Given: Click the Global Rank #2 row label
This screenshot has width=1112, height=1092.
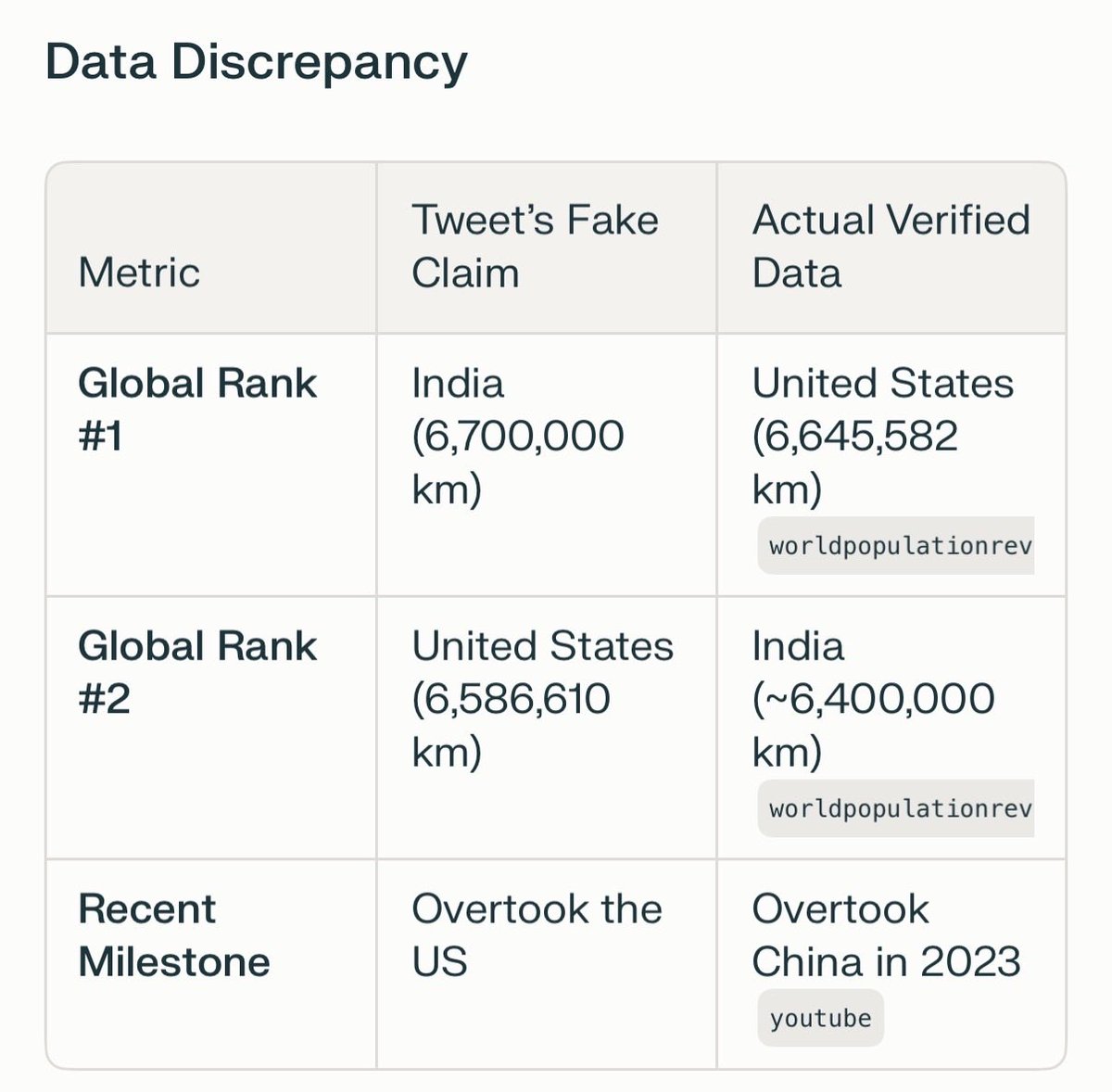Looking at the screenshot, I should pyautogui.click(x=197, y=672).
